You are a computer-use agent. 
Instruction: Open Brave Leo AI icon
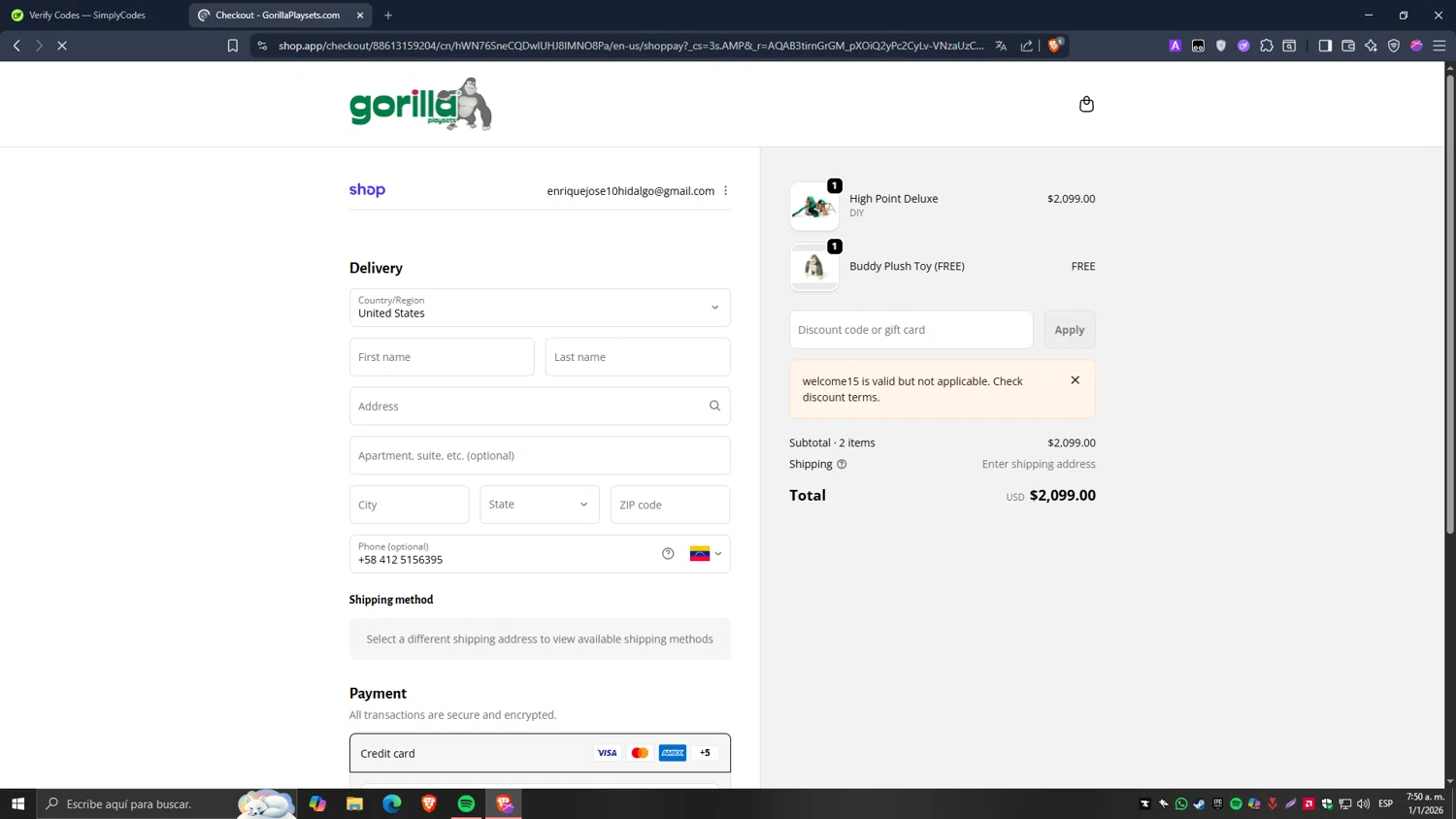coord(1371,46)
